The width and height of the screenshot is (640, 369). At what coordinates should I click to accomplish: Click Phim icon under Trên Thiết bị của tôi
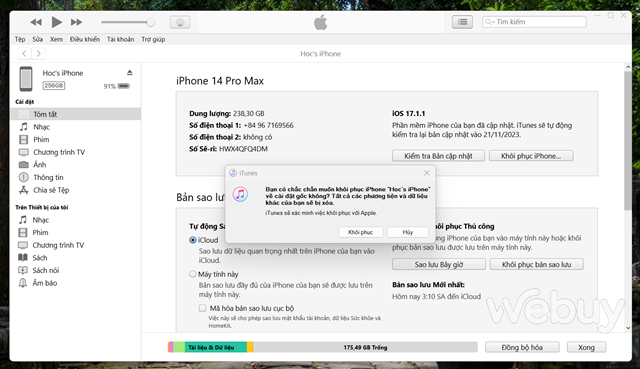pos(23,232)
